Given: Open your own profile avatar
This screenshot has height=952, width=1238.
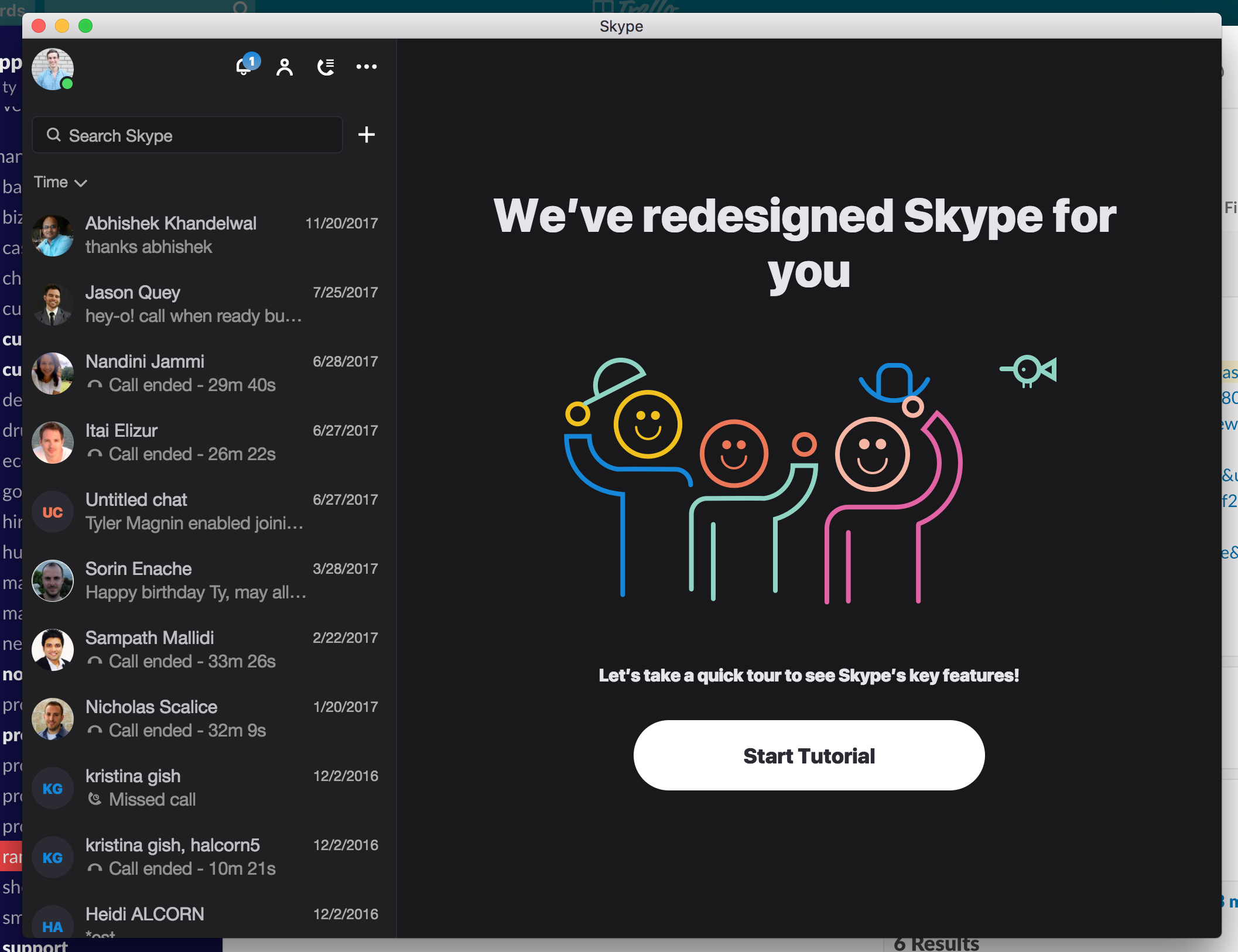Looking at the screenshot, I should [53, 69].
